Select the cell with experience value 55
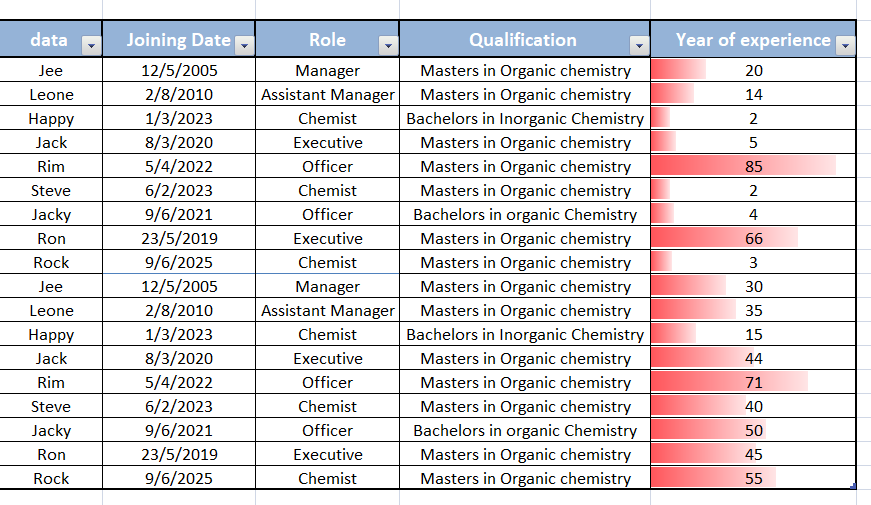 [753, 479]
